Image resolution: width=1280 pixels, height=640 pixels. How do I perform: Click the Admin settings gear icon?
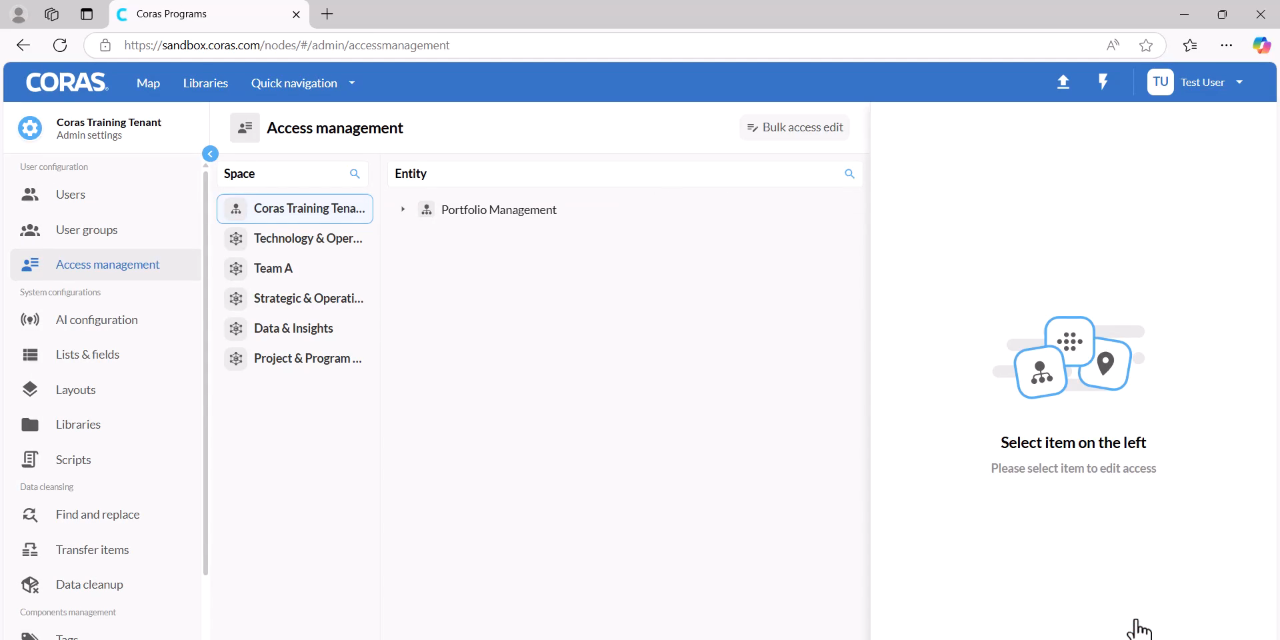tap(30, 128)
